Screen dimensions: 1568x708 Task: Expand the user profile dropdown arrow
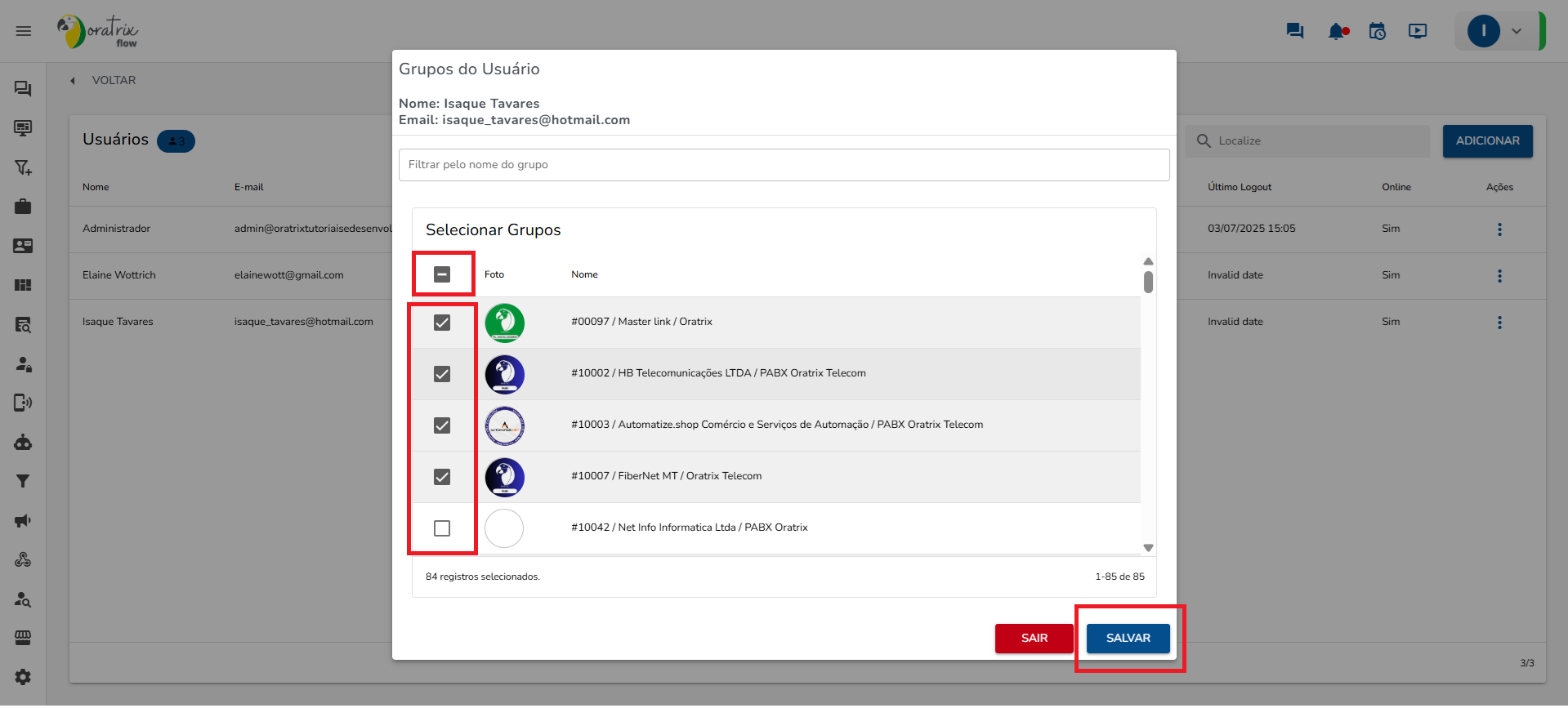(1517, 31)
